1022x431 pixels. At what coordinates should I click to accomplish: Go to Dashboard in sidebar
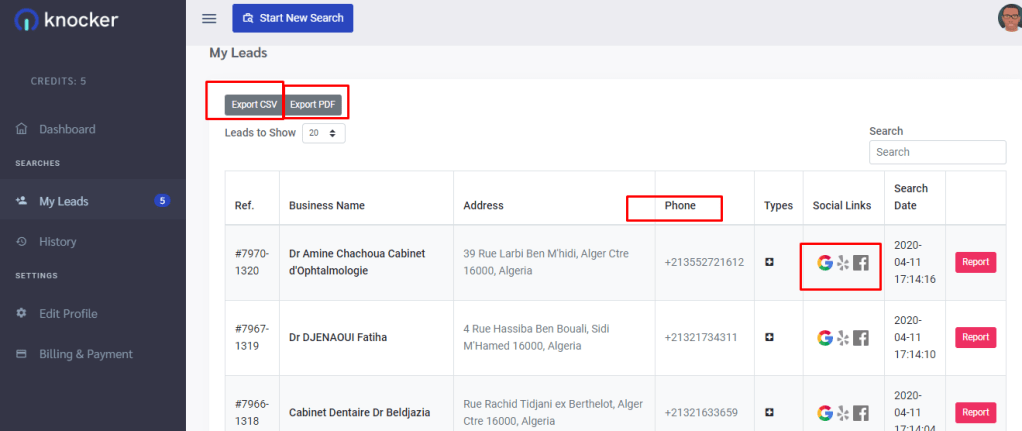click(x=67, y=129)
